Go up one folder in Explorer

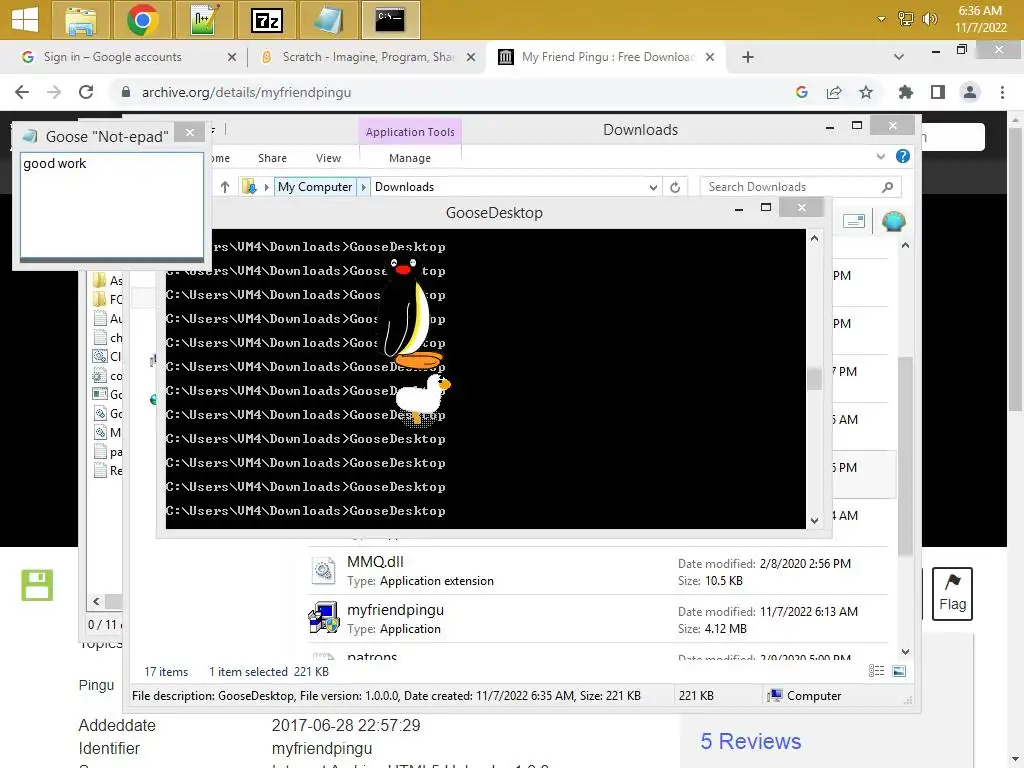[x=225, y=187]
